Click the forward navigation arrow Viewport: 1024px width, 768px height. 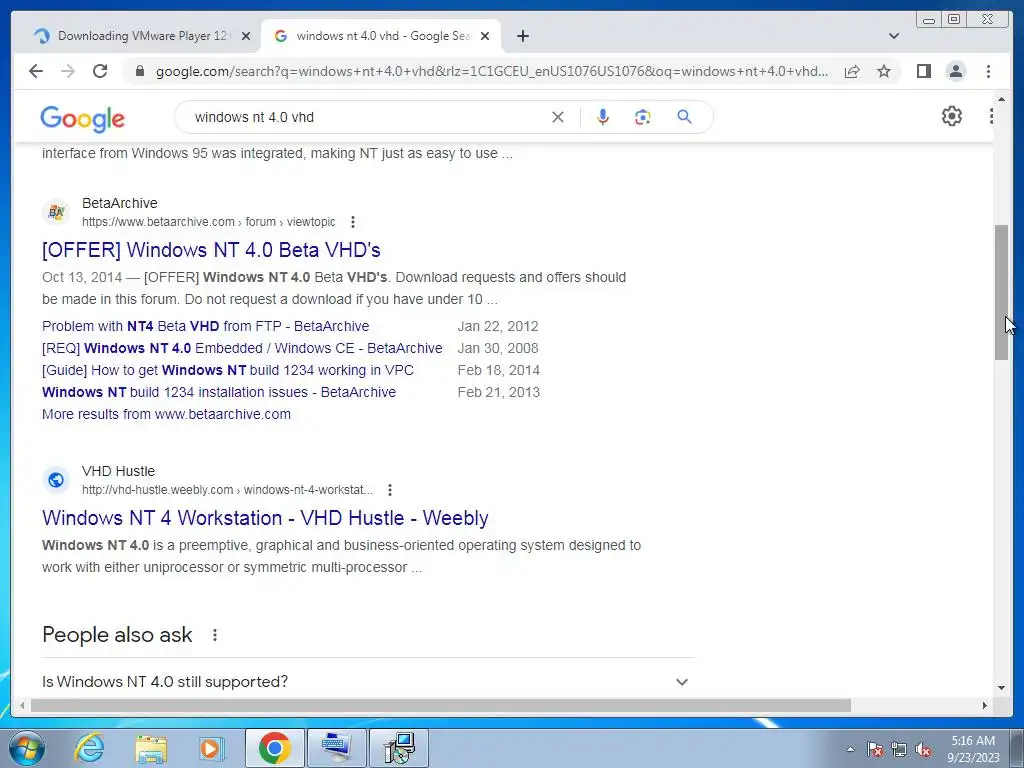tap(68, 71)
